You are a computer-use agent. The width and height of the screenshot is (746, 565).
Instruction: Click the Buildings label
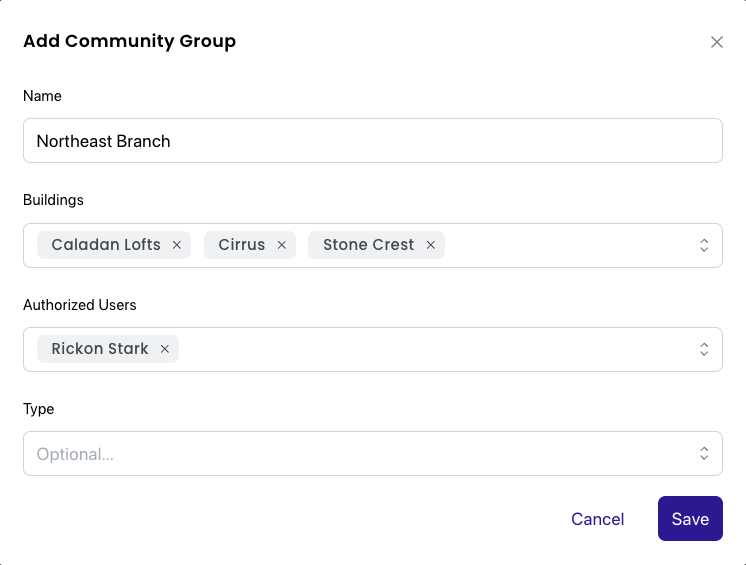[x=53, y=200]
